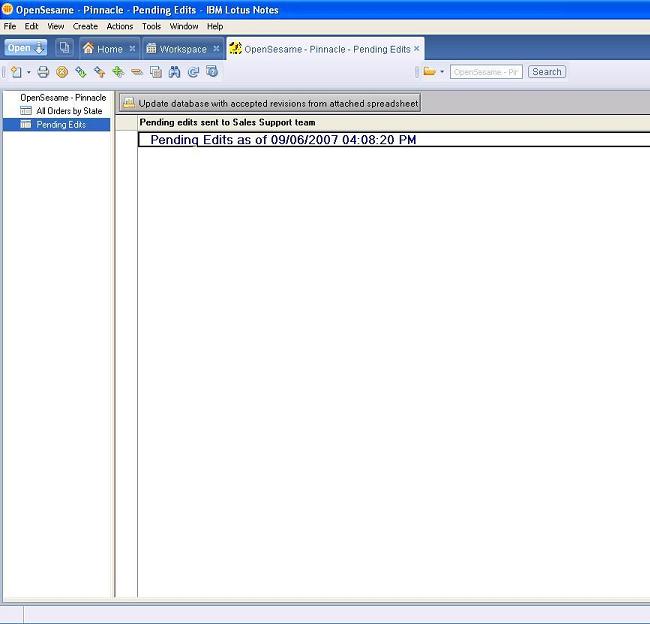
Task: Click the green plus expand-all icon
Action: [x=118, y=72]
